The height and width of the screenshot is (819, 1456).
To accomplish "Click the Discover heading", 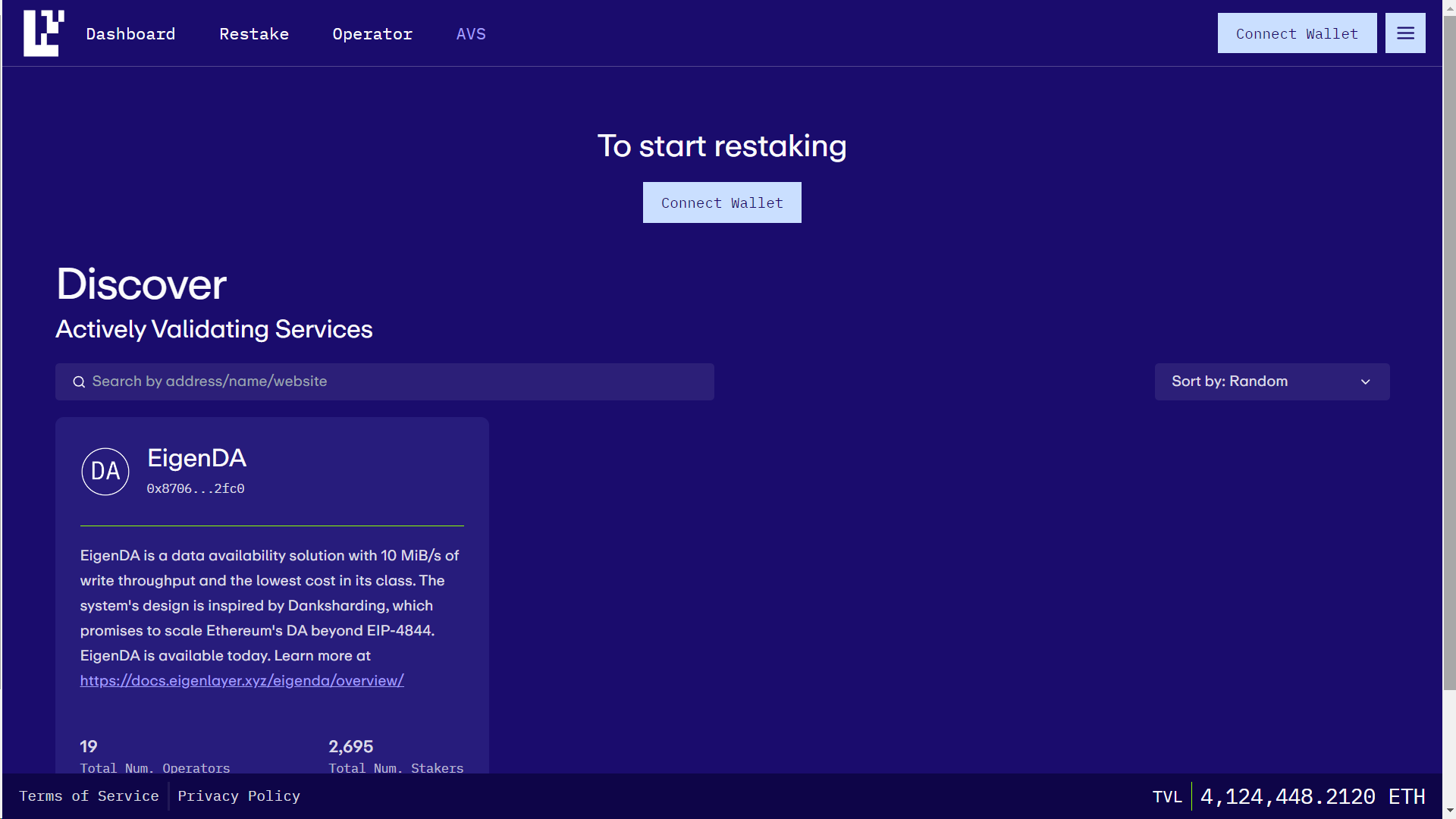I will (x=141, y=284).
